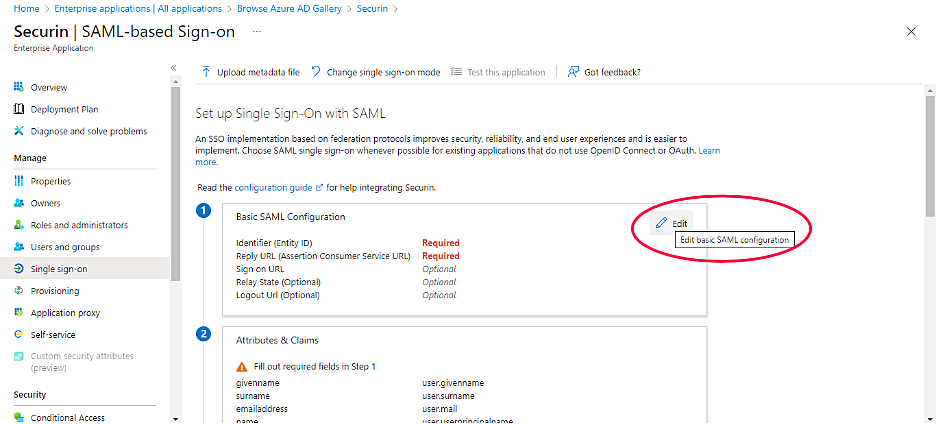936x424 pixels.
Task: Click the user.givenname value
Action: pos(452,383)
